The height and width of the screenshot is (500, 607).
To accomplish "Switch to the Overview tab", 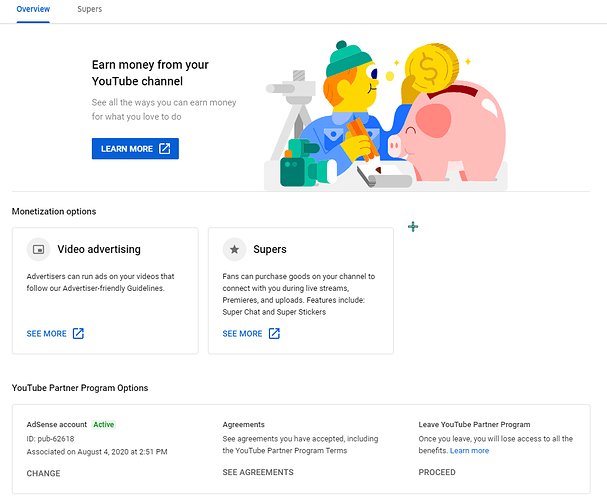I will 33,9.
